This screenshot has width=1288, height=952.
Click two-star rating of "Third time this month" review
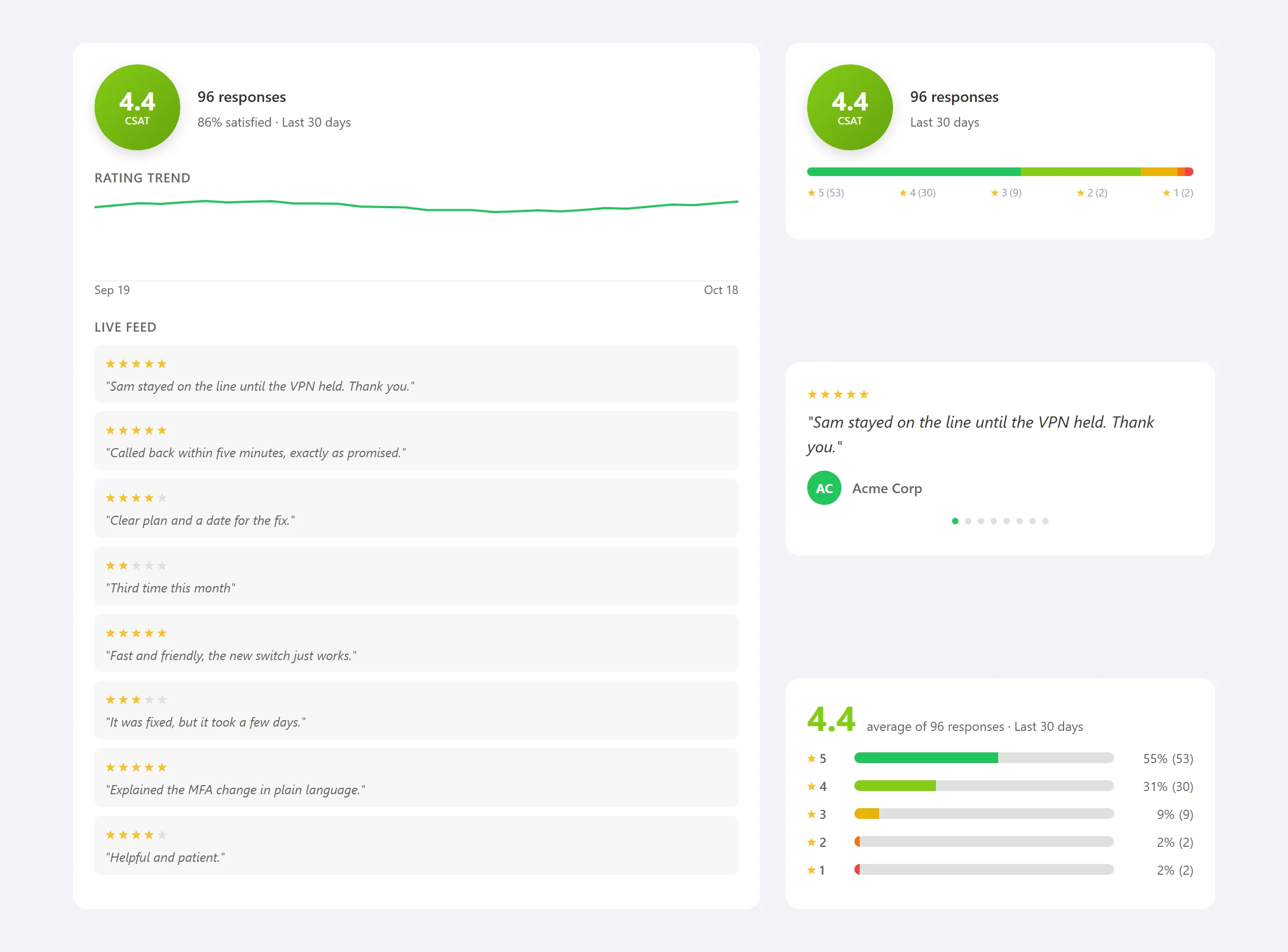[x=136, y=565]
